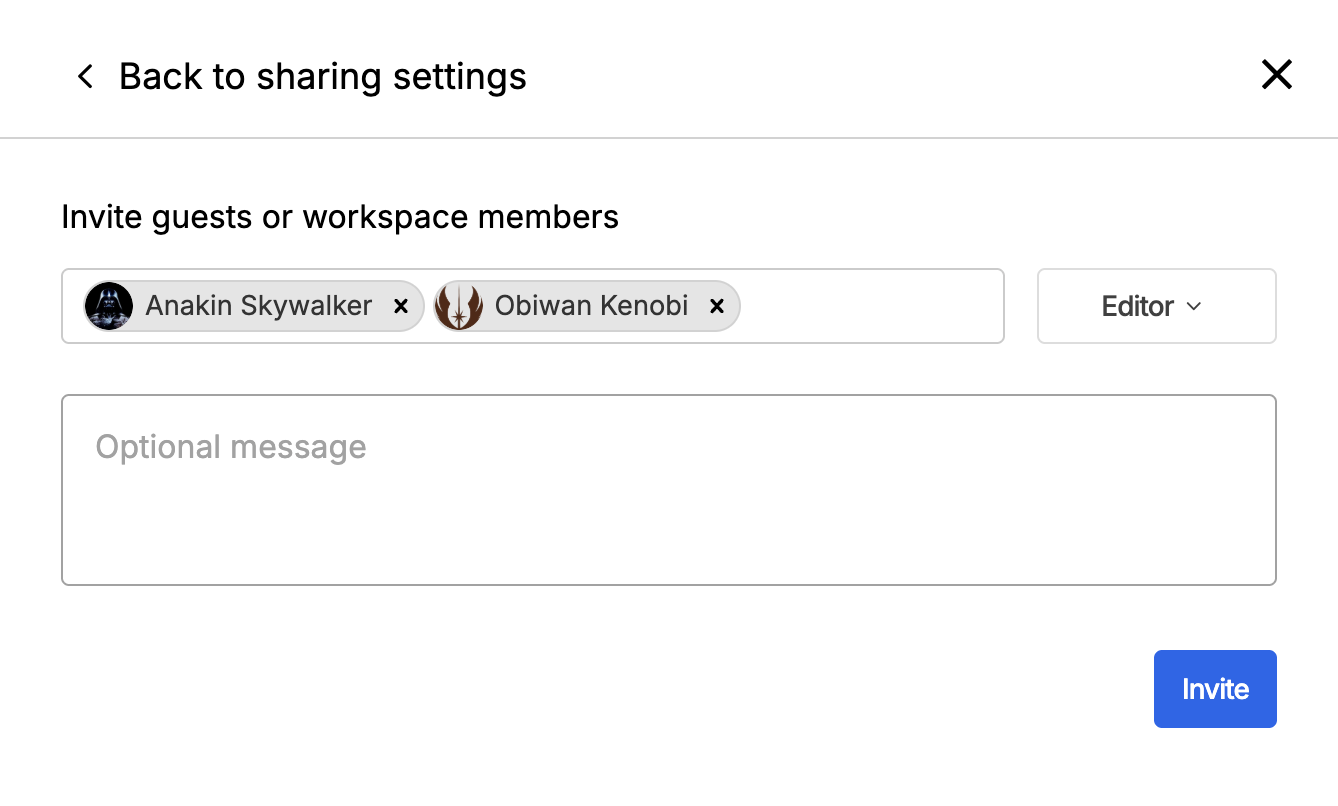
Task: Select the Obiwan Kenobi name chip
Action: (591, 306)
